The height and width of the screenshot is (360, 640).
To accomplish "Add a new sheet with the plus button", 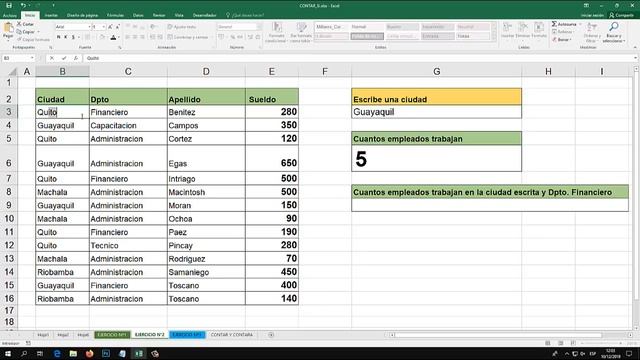I will pyautogui.click(x=271, y=335).
